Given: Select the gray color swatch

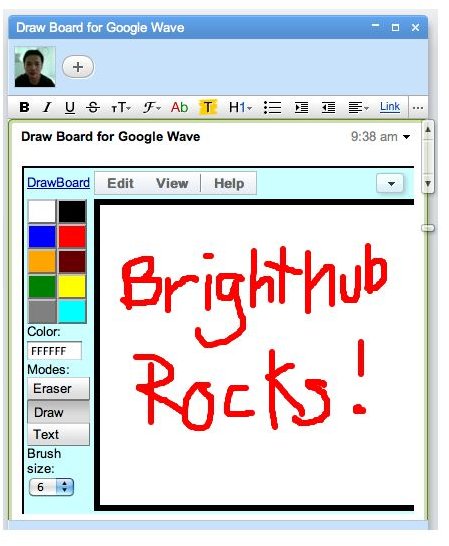Looking at the screenshot, I should 42,311.
